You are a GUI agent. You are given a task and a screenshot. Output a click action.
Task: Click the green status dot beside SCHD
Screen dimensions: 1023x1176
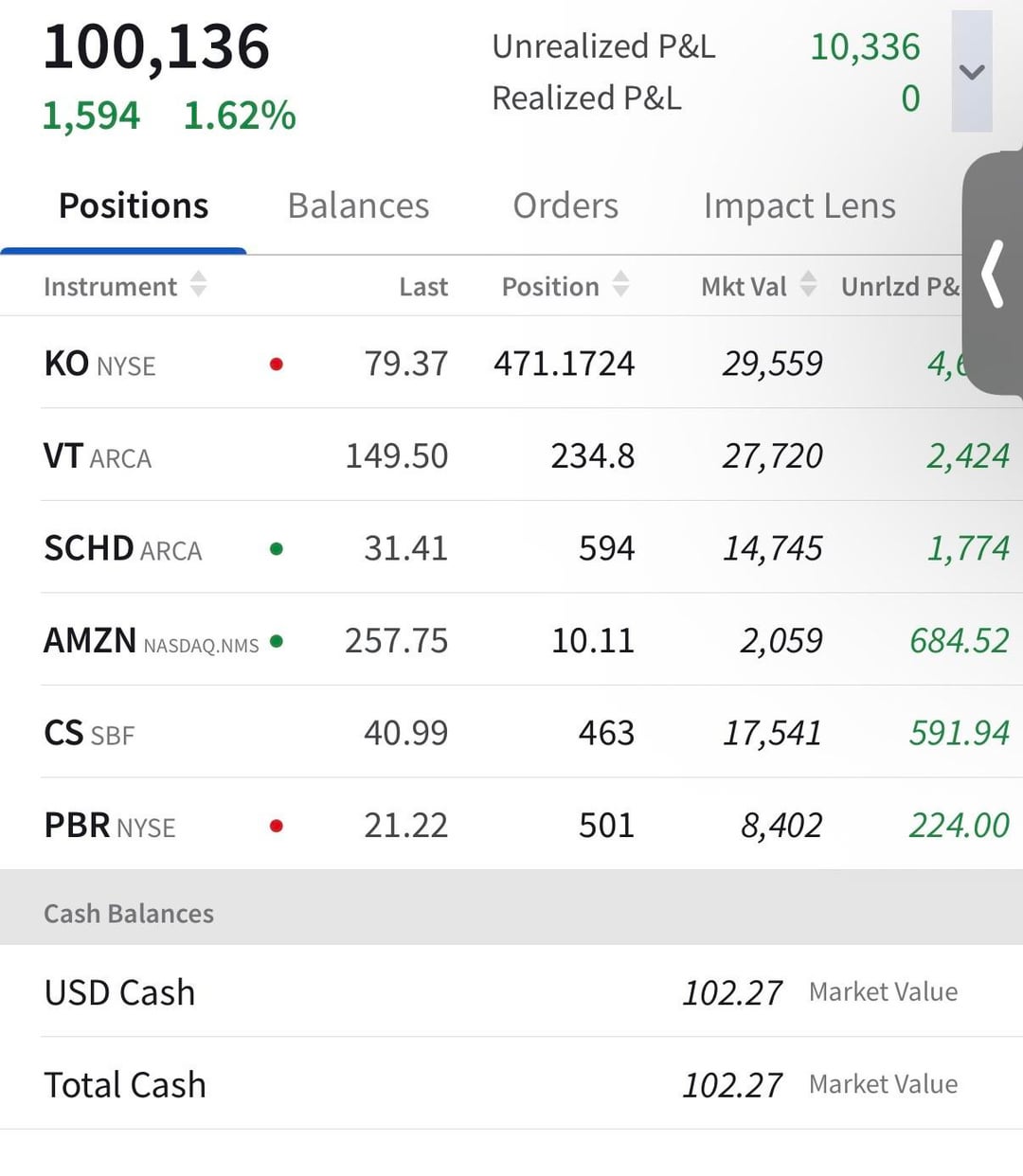coord(277,549)
